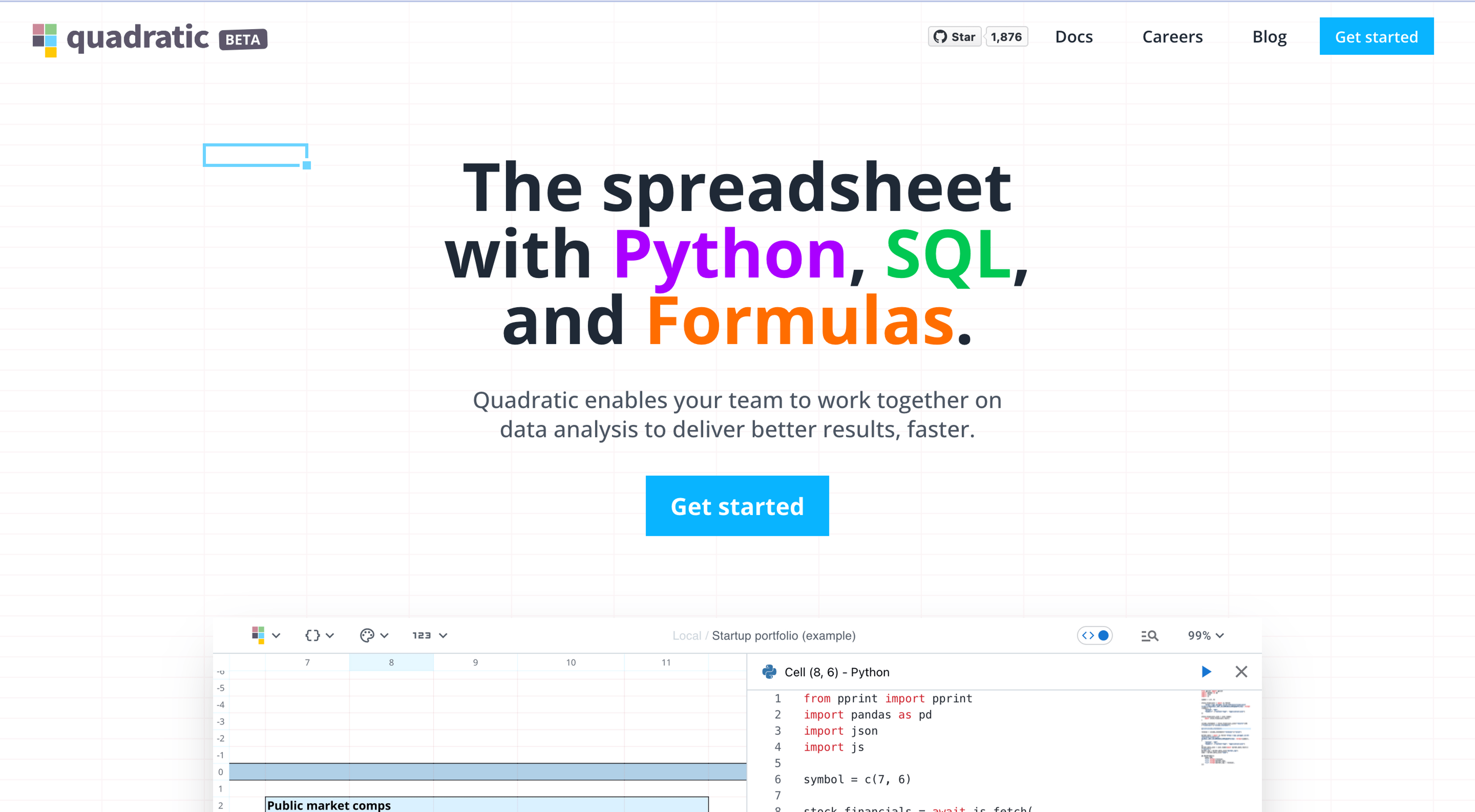The width and height of the screenshot is (1475, 812).
Task: Select row header -5
Action: (221, 688)
